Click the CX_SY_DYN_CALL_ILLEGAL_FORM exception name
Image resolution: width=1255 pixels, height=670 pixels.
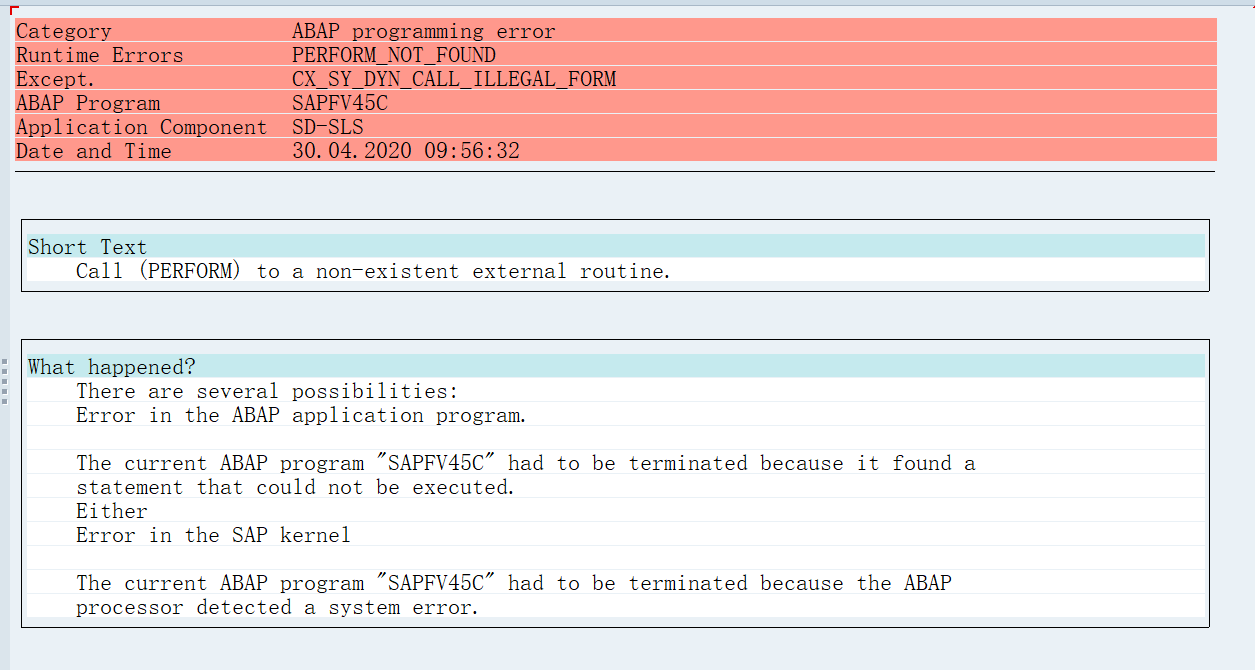tap(454, 79)
